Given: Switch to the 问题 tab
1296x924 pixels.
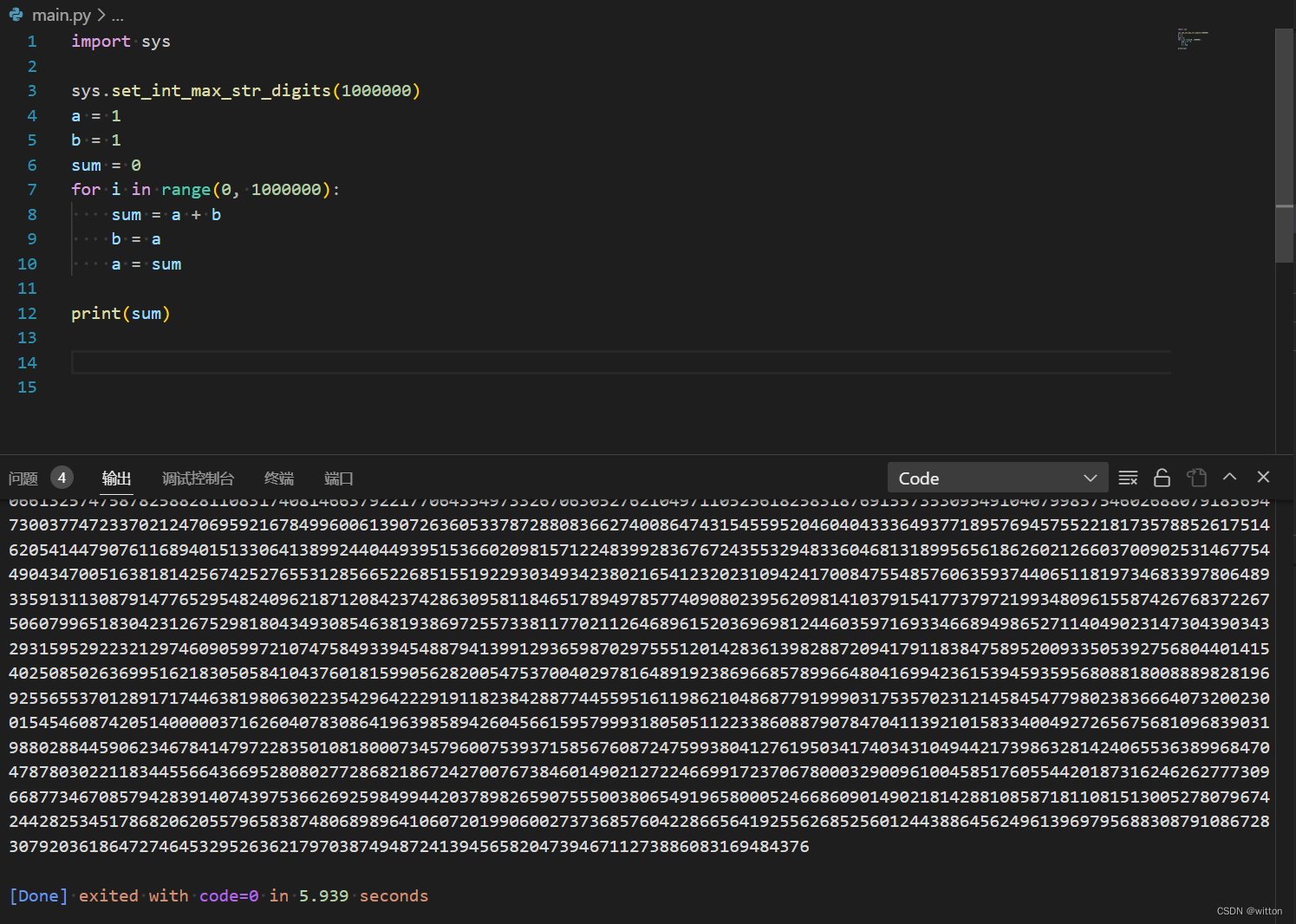Looking at the screenshot, I should tap(23, 478).
